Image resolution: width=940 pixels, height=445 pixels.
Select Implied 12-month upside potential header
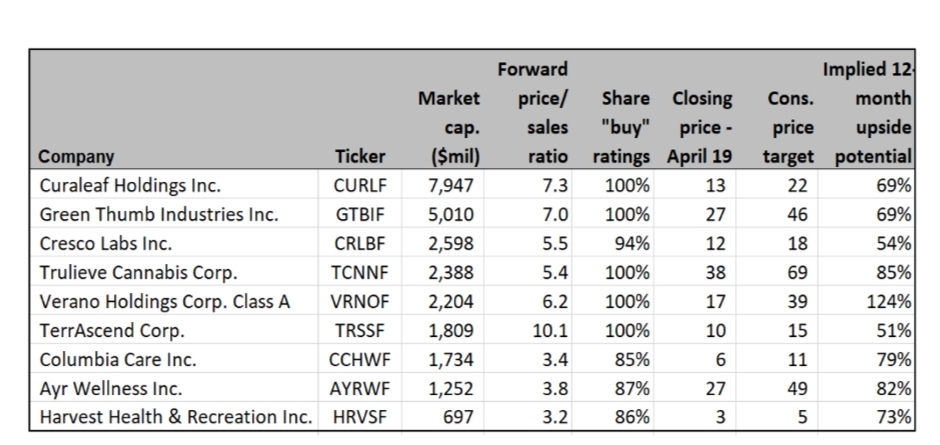coord(867,113)
